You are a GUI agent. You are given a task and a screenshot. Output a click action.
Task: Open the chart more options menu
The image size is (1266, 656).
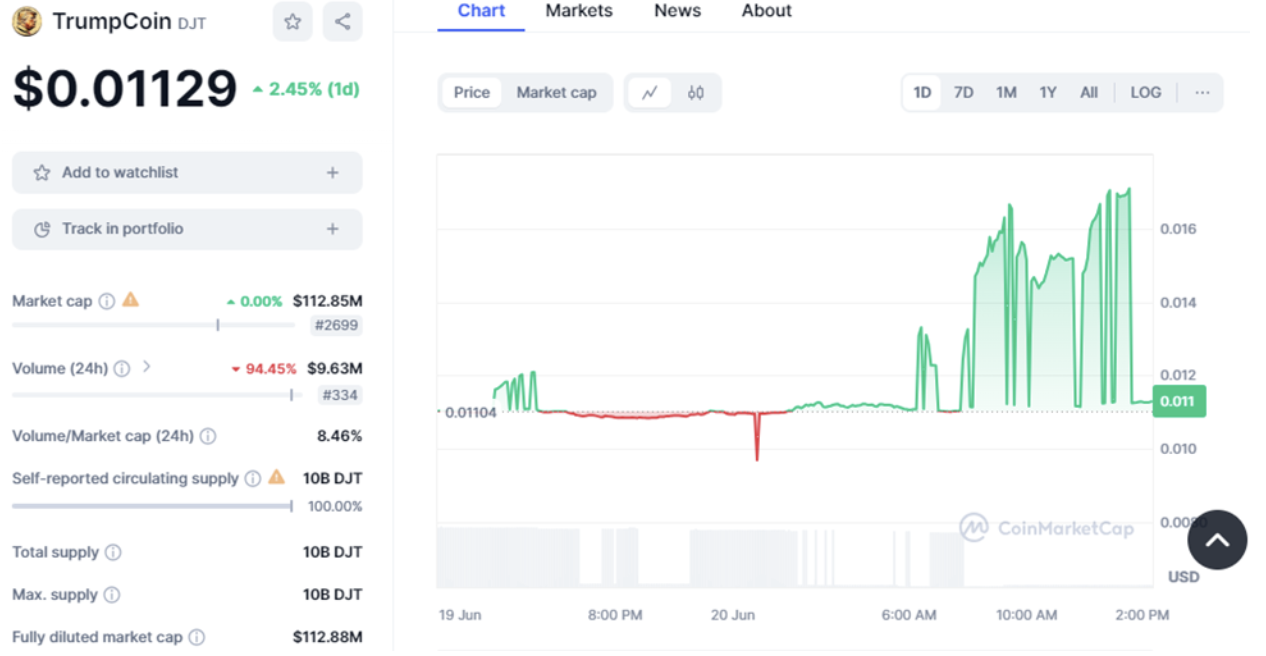1202,93
